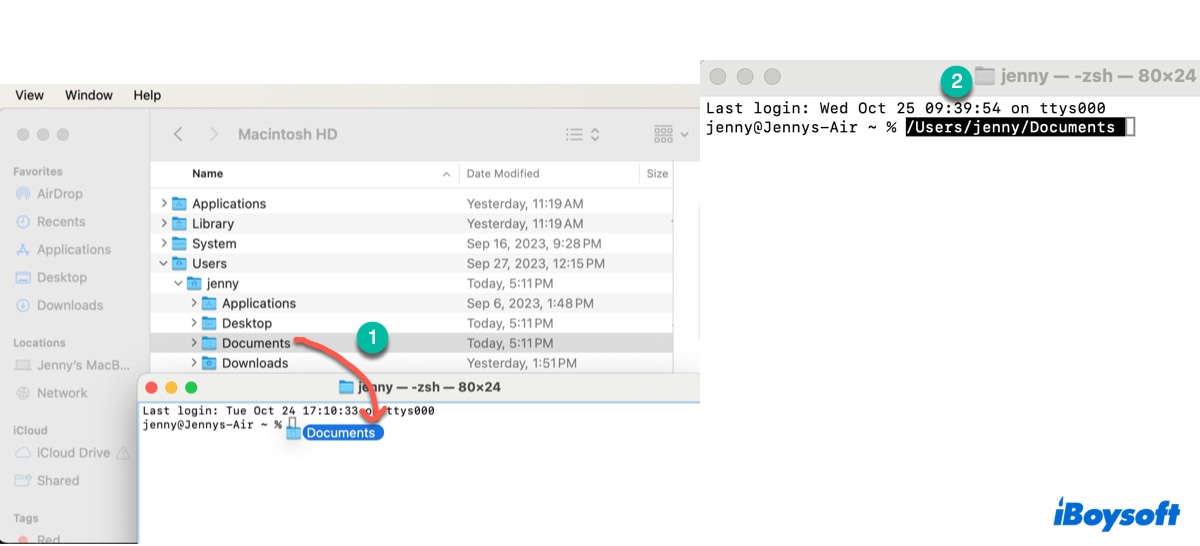1200x546 pixels.
Task: Collapse the Users folder
Action: click(x=164, y=263)
